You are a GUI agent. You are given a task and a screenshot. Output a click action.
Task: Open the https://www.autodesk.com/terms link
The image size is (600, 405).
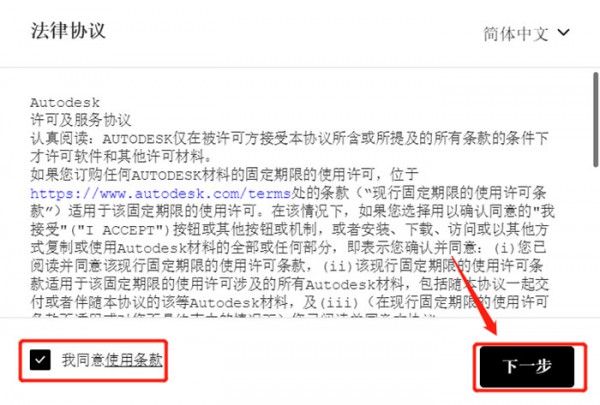pyautogui.click(x=160, y=193)
